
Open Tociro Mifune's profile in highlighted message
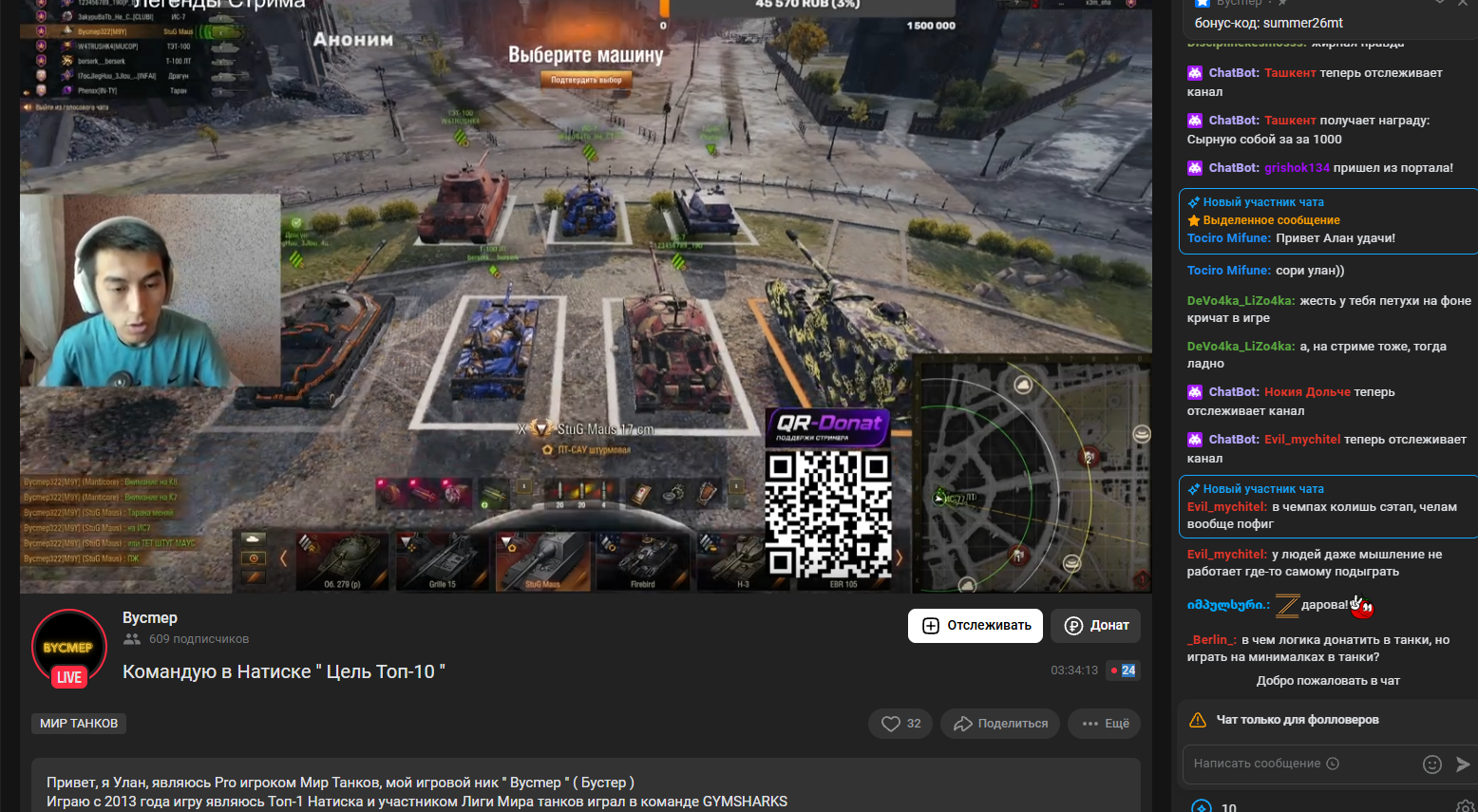[1229, 238]
